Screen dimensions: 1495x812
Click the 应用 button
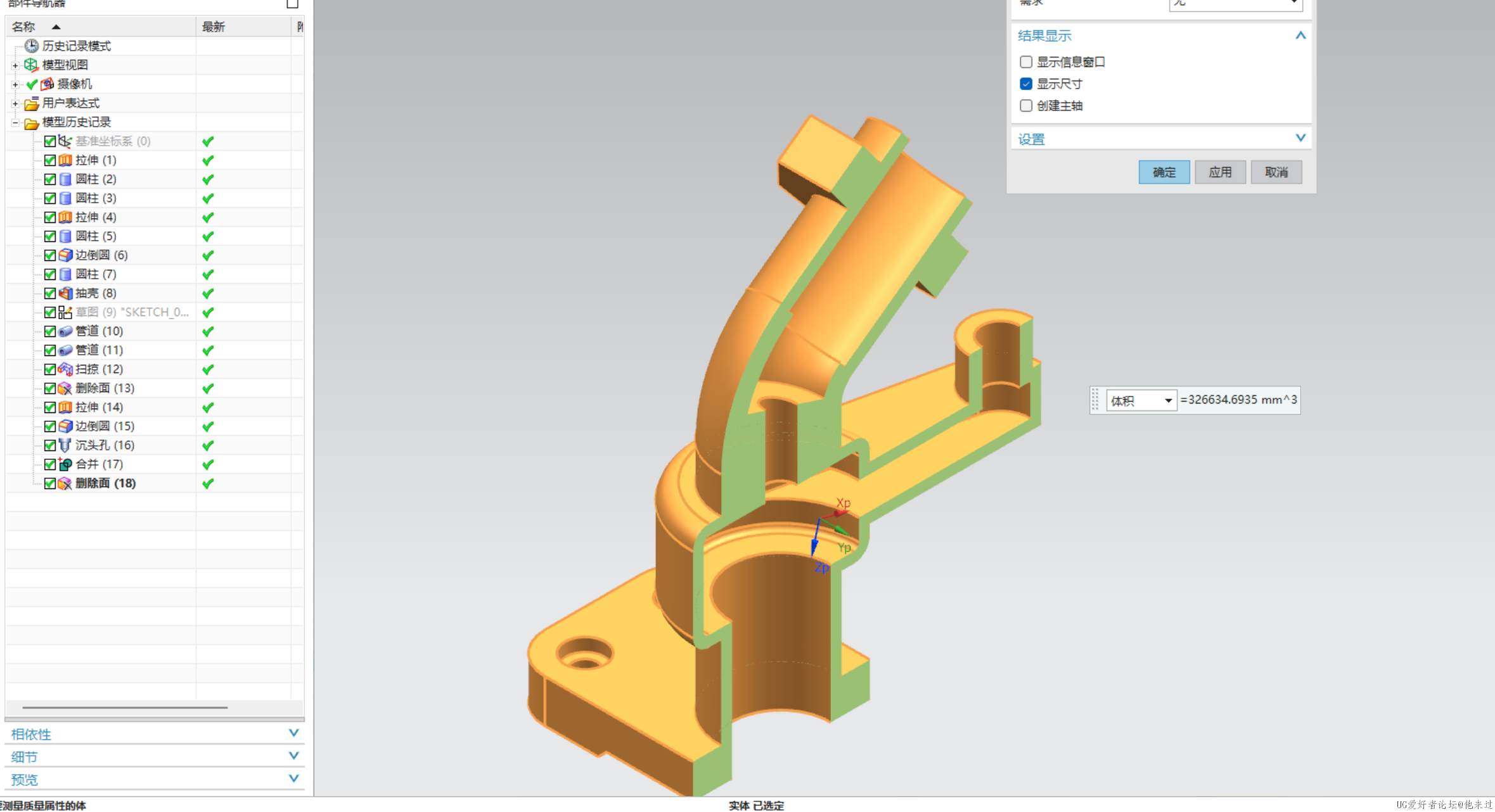1220,172
